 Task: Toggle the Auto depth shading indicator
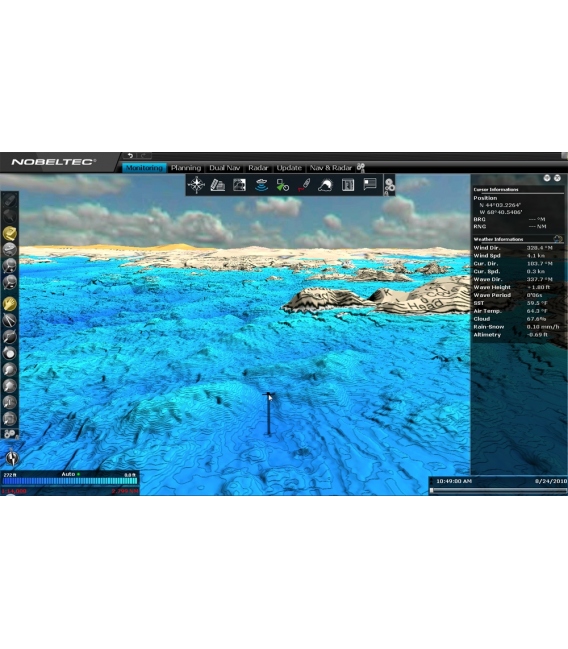coord(70,474)
